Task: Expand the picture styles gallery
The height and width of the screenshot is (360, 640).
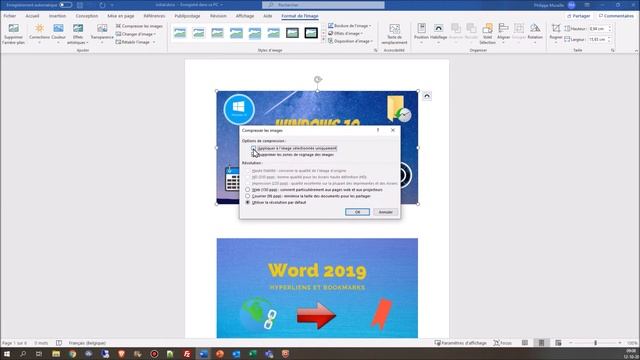Action: pos(324,40)
